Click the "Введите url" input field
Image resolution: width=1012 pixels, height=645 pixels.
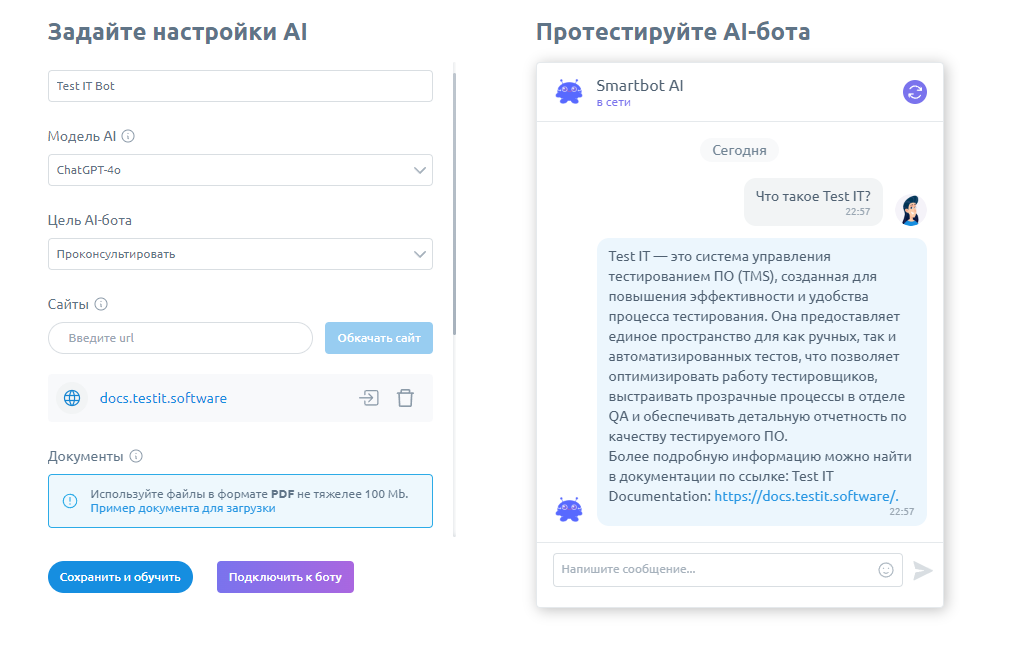tap(180, 339)
